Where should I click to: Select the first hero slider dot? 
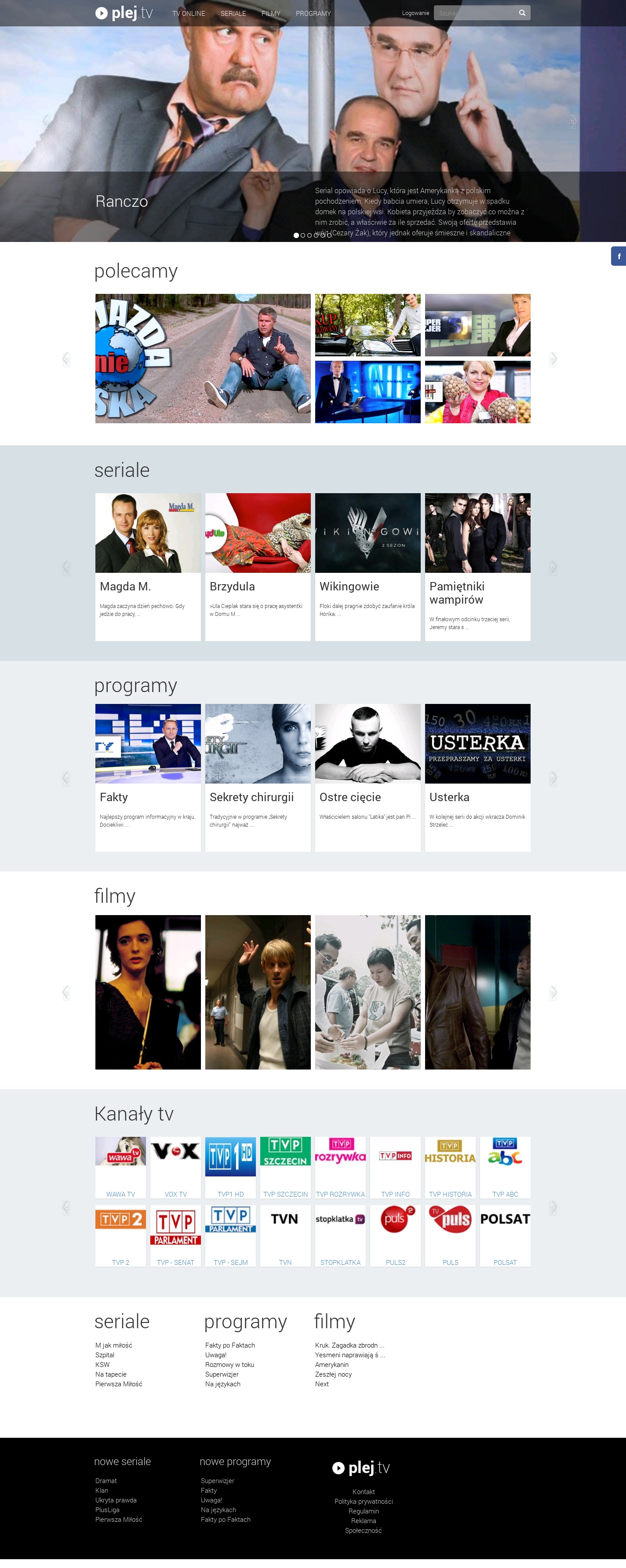click(296, 235)
